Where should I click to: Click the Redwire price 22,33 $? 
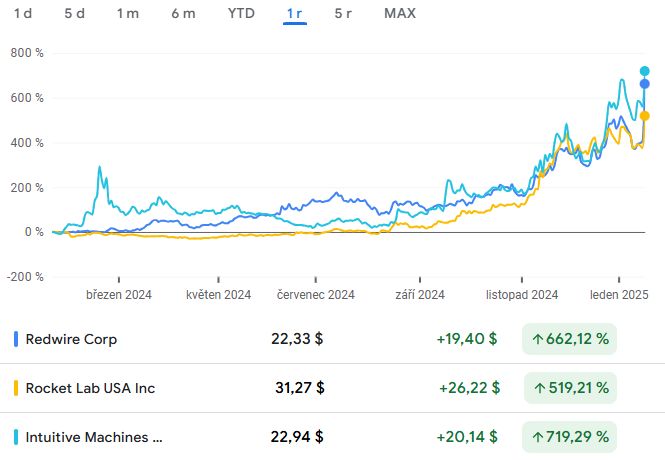pyautogui.click(x=297, y=339)
